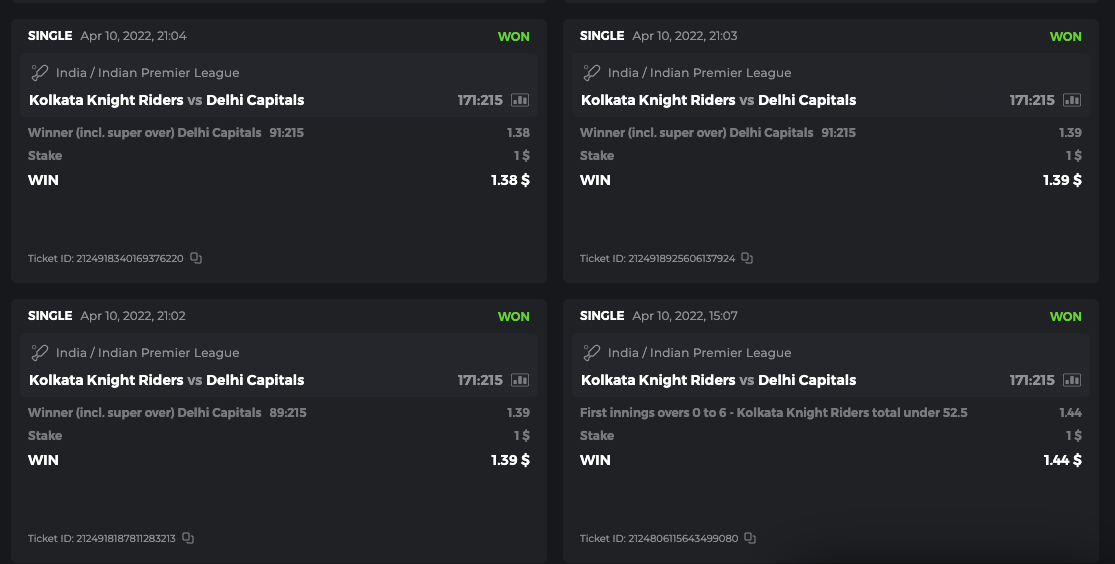Screen dimensions: 1115x564
Task: Open India / Indian Premier League on the 21:04 bet
Action: (147, 73)
